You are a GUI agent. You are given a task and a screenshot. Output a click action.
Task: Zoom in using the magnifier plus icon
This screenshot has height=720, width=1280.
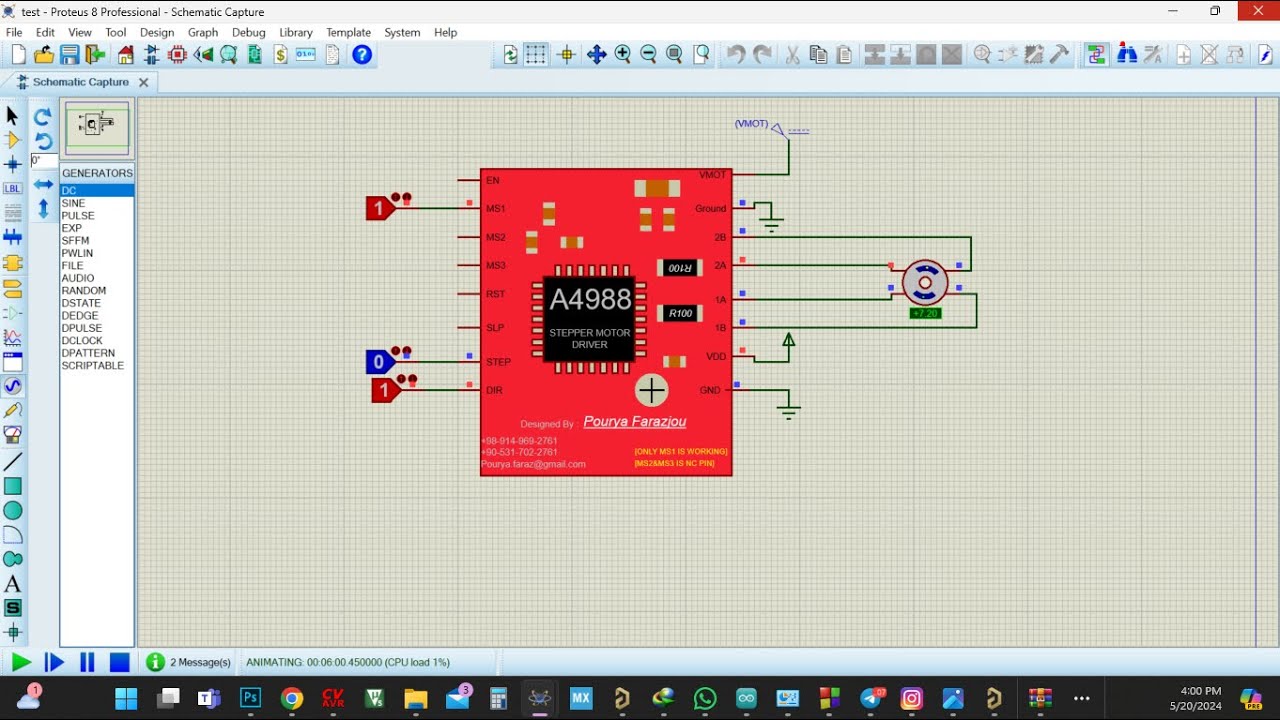pyautogui.click(x=623, y=55)
